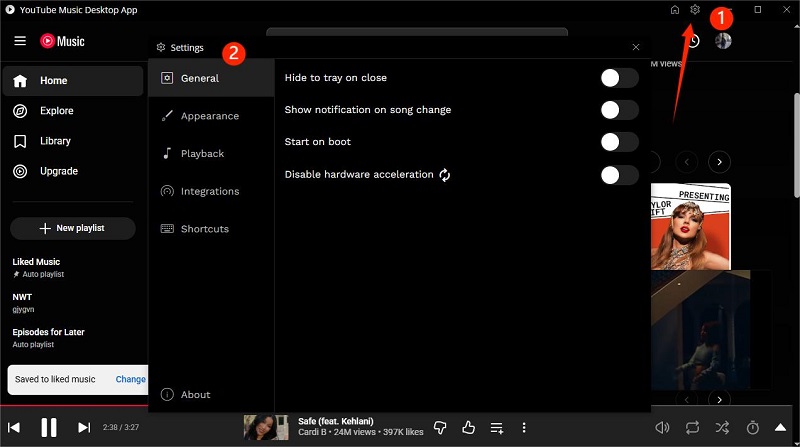Click the YouTube Music logo

click(62, 41)
